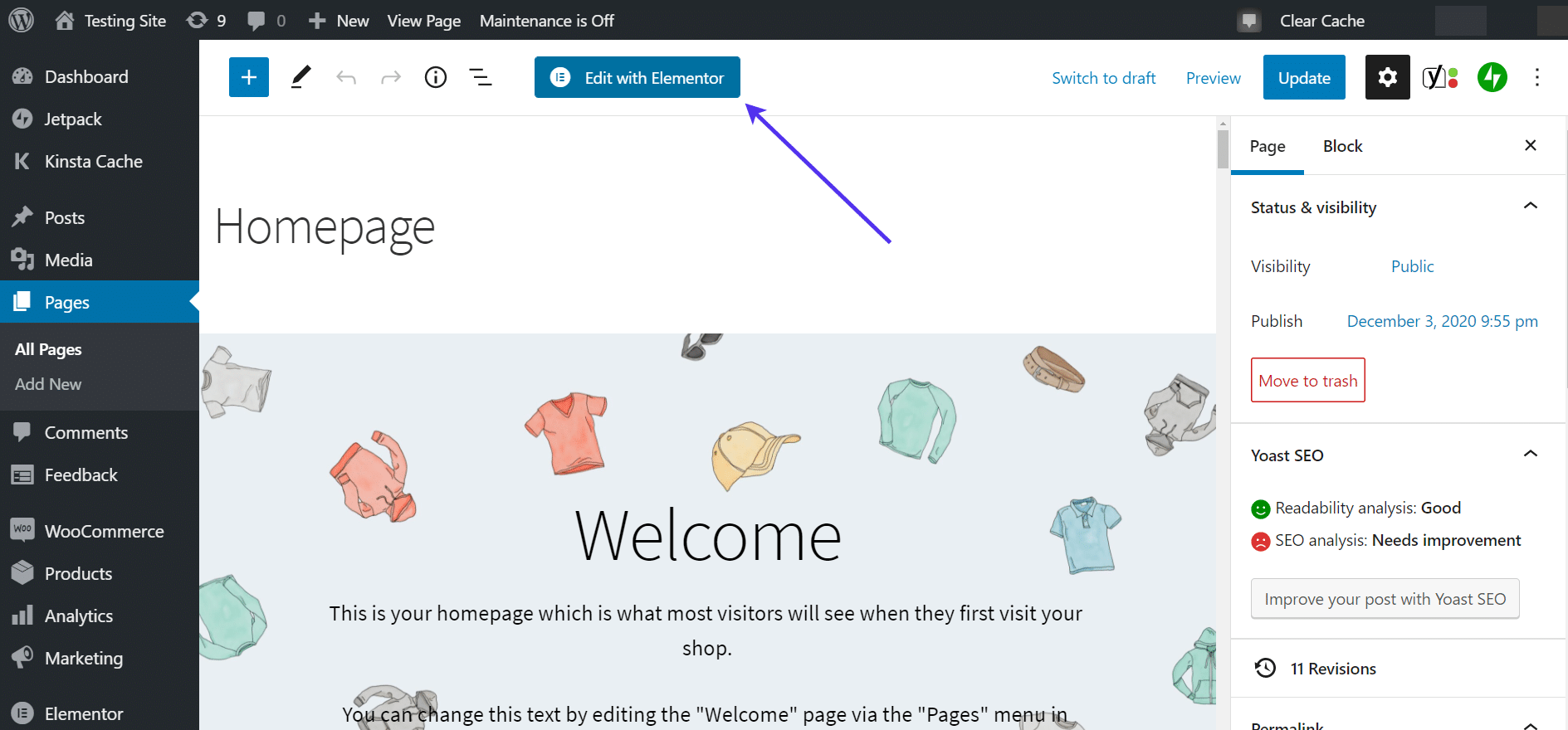Click Improve your post with Yoast SEO

point(1385,598)
